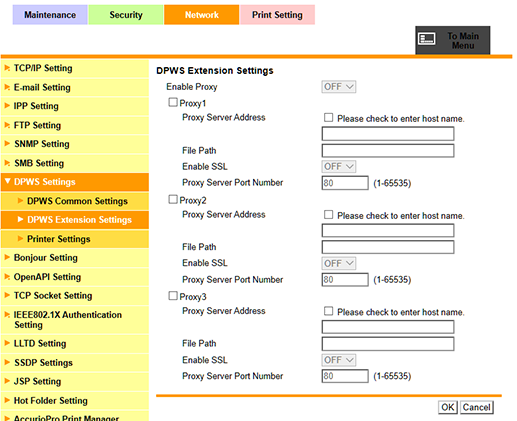The height and width of the screenshot is (421, 517).
Task: Expand Bonjour Setting in sidebar
Action: tap(75, 258)
